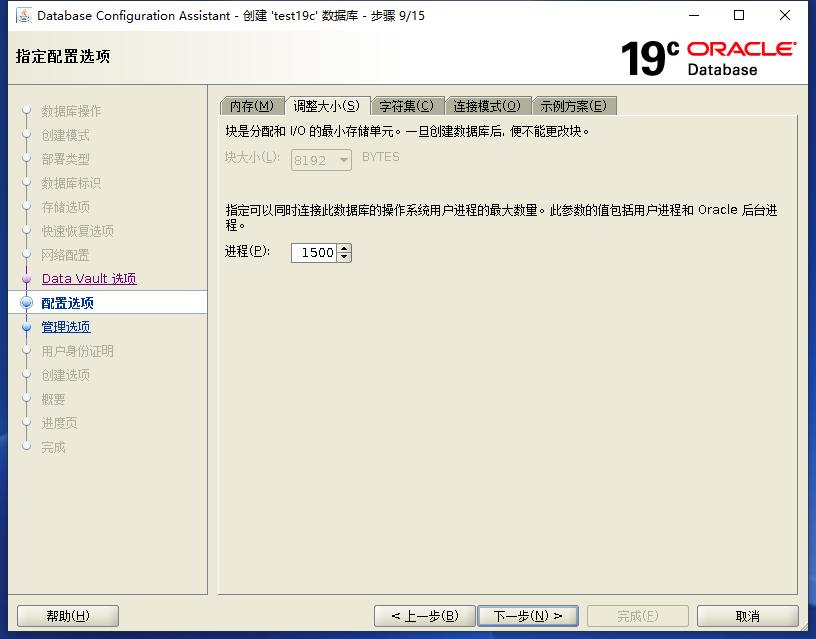Click the 概要 step label
The image size is (816, 639).
tap(53, 399)
